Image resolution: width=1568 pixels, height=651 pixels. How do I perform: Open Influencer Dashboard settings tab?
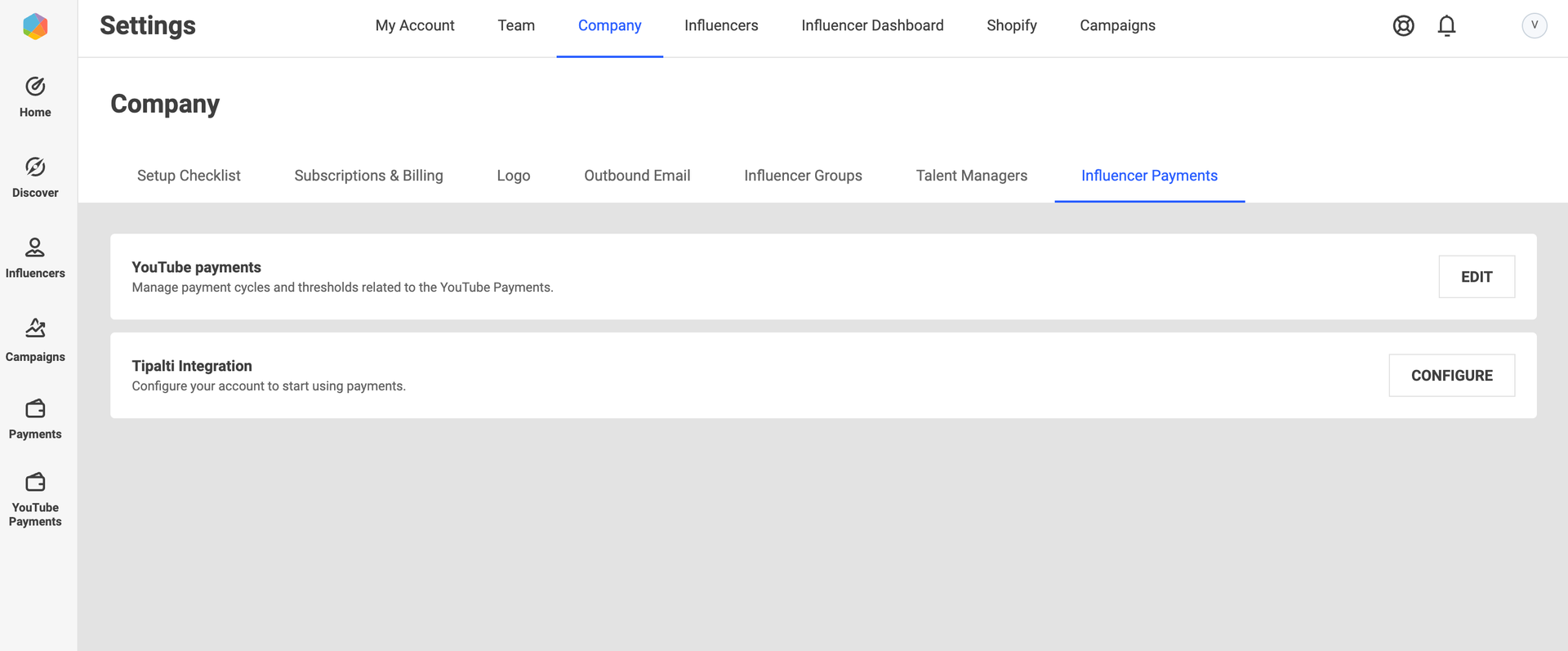pos(872,25)
